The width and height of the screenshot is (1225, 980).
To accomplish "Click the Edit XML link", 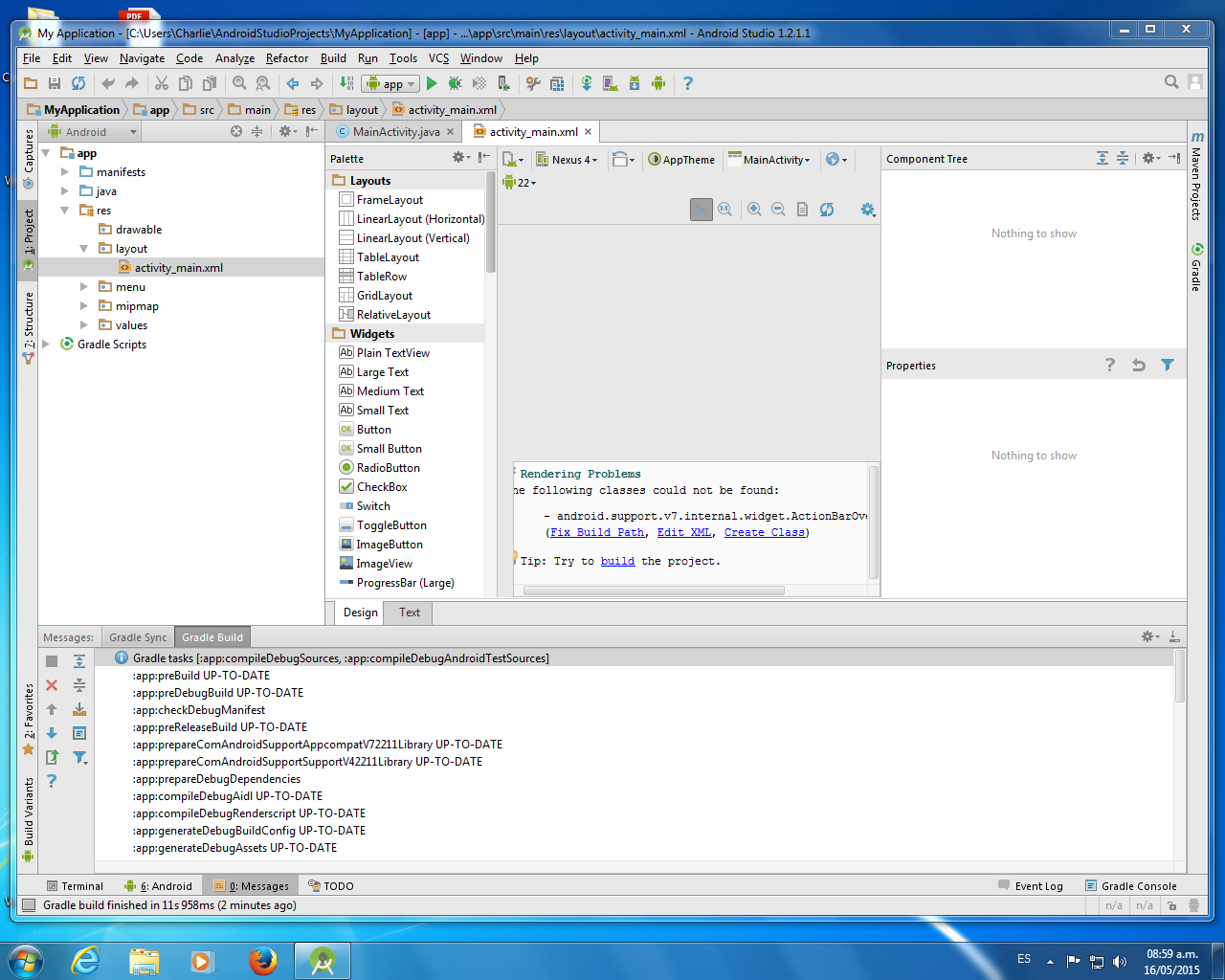I will (x=684, y=532).
